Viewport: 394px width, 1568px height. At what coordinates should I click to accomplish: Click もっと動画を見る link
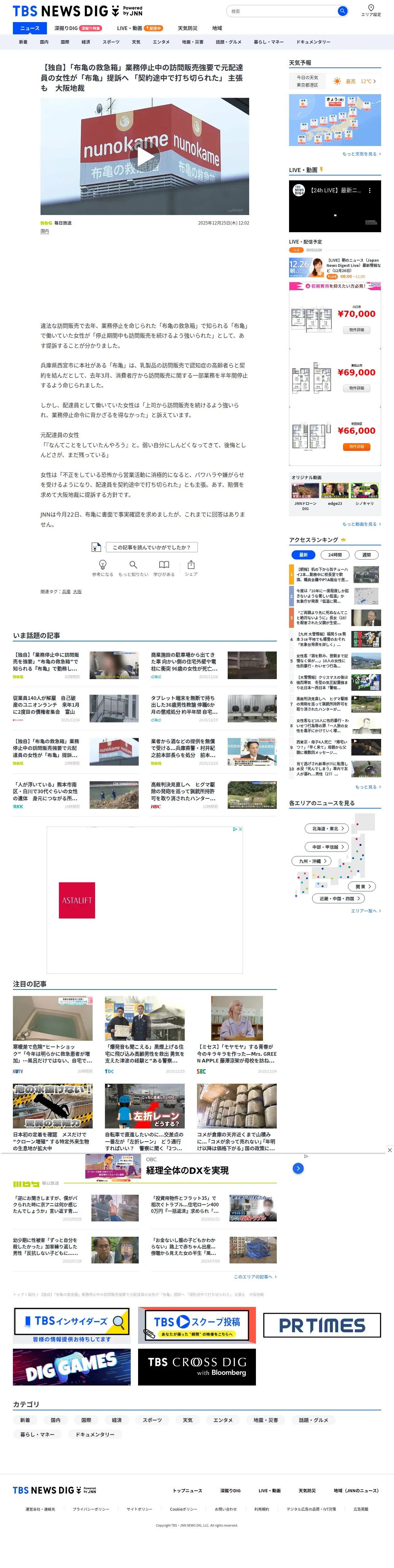tap(362, 524)
